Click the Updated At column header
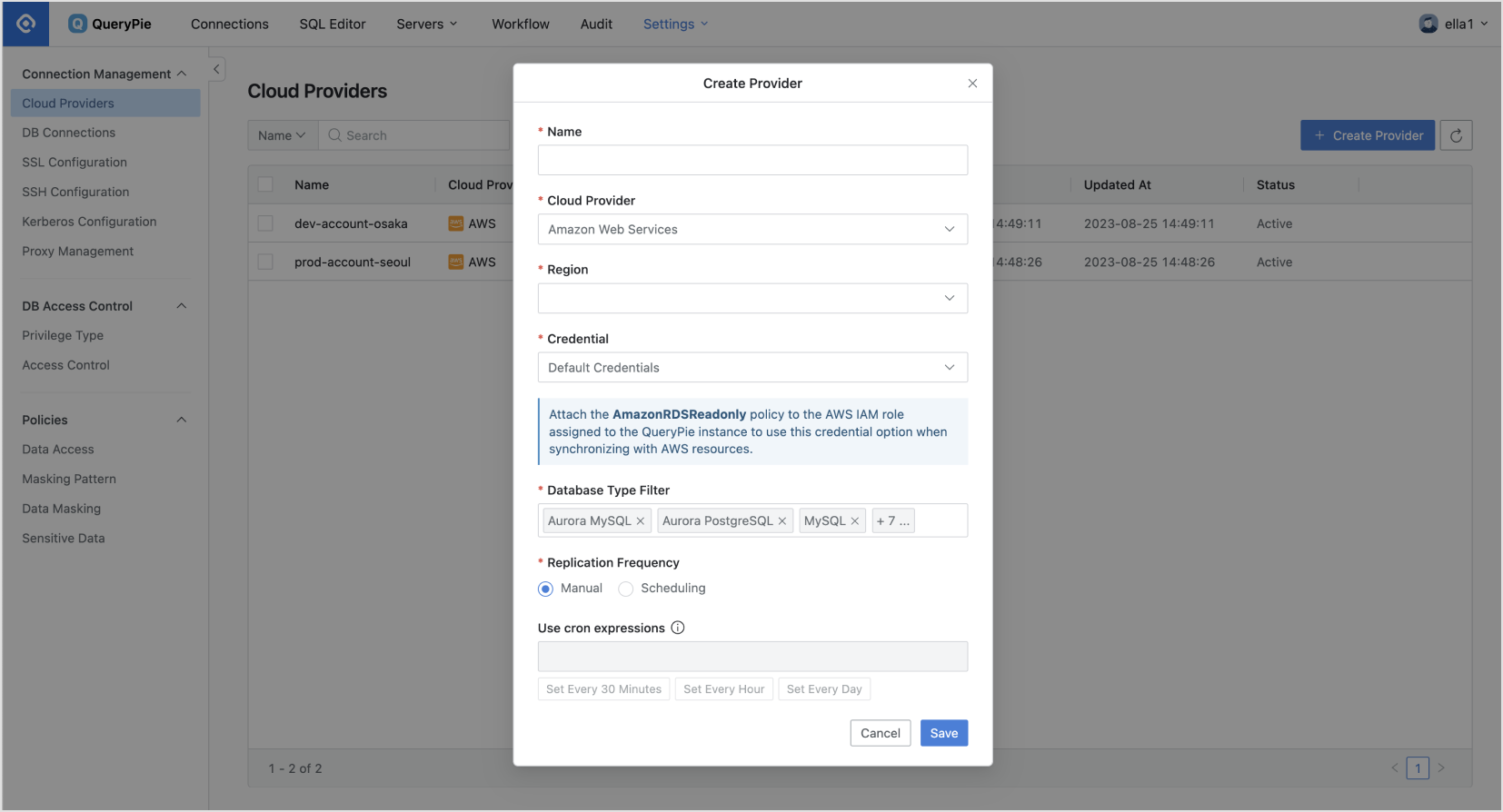 tap(1118, 184)
